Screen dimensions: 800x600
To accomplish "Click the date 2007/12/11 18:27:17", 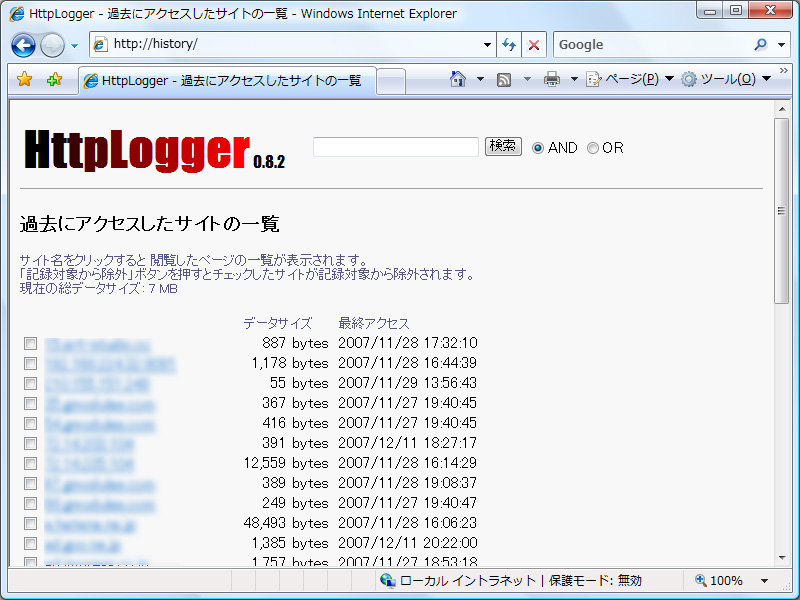I will pyautogui.click(x=408, y=443).
